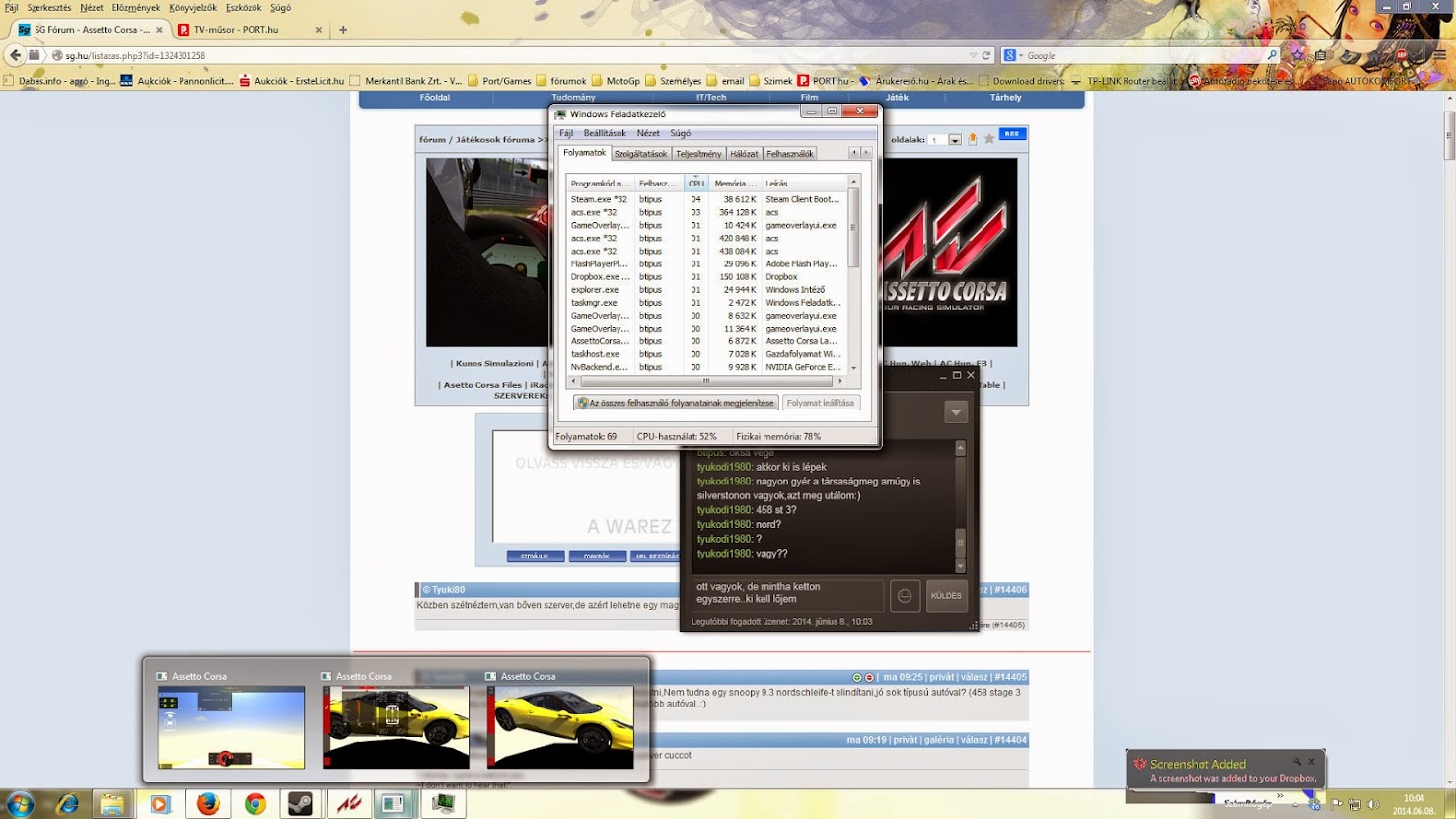Open Google Chrome from the taskbar
The width and height of the screenshot is (1456, 819).
tap(255, 804)
